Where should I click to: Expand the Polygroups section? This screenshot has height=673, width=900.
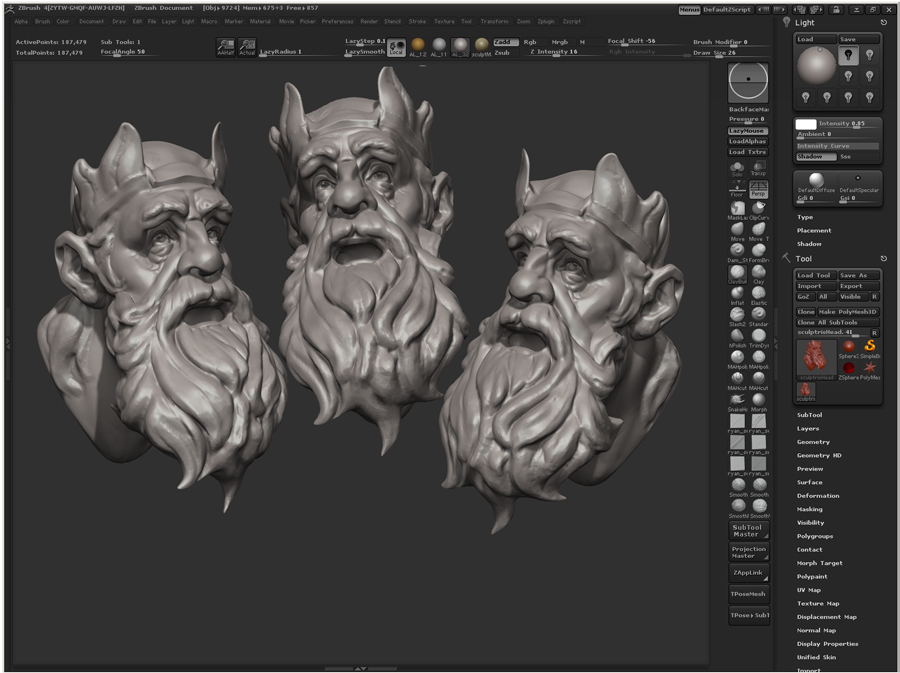(x=815, y=536)
